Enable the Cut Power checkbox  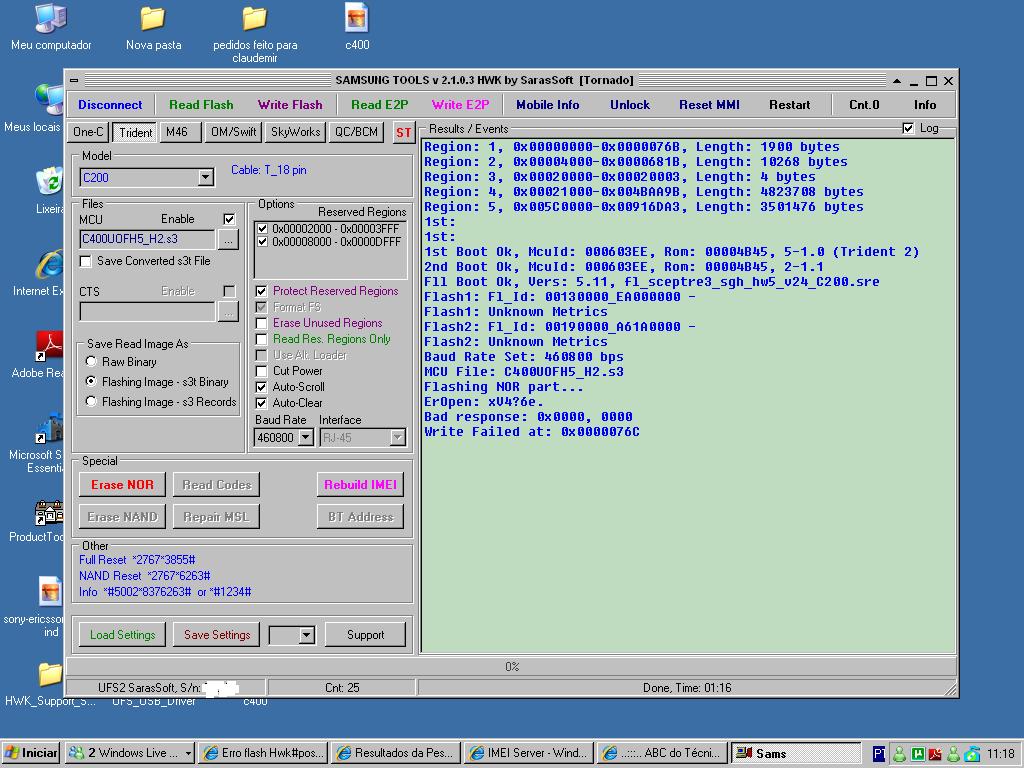pyautogui.click(x=261, y=371)
